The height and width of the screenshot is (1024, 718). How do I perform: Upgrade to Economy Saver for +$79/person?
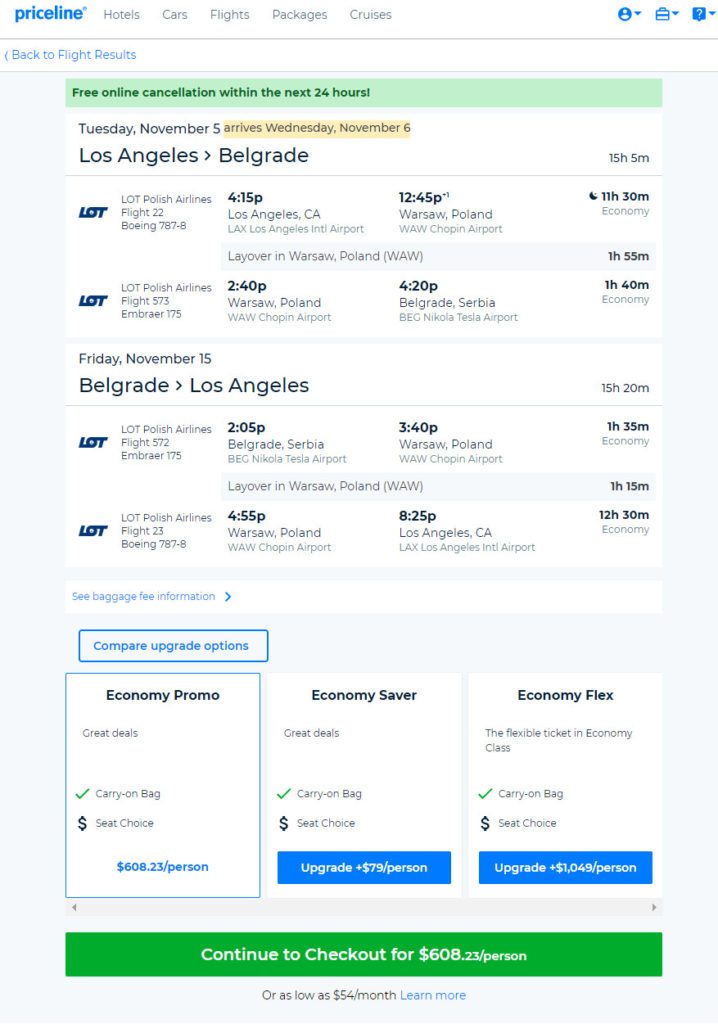tap(364, 867)
